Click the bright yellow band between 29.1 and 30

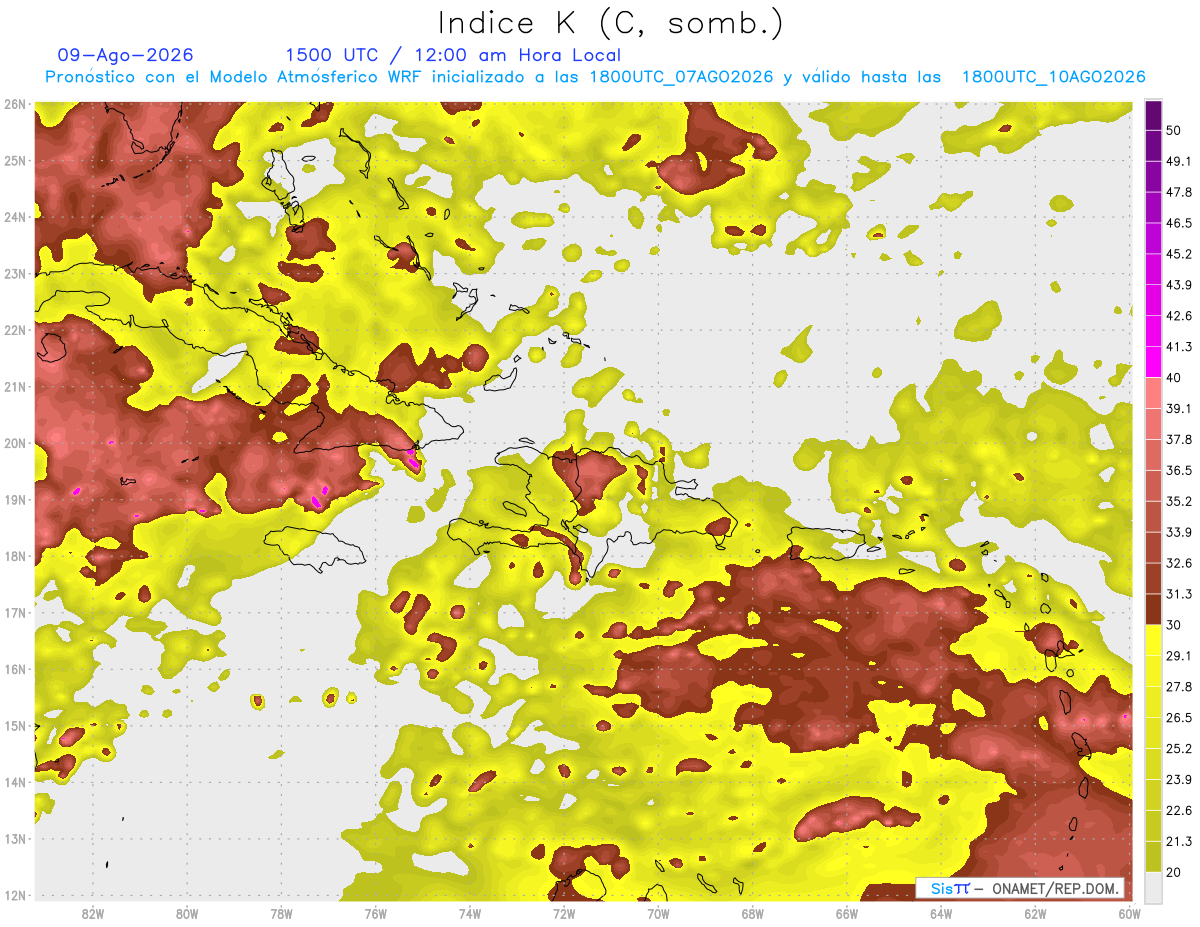(1153, 639)
